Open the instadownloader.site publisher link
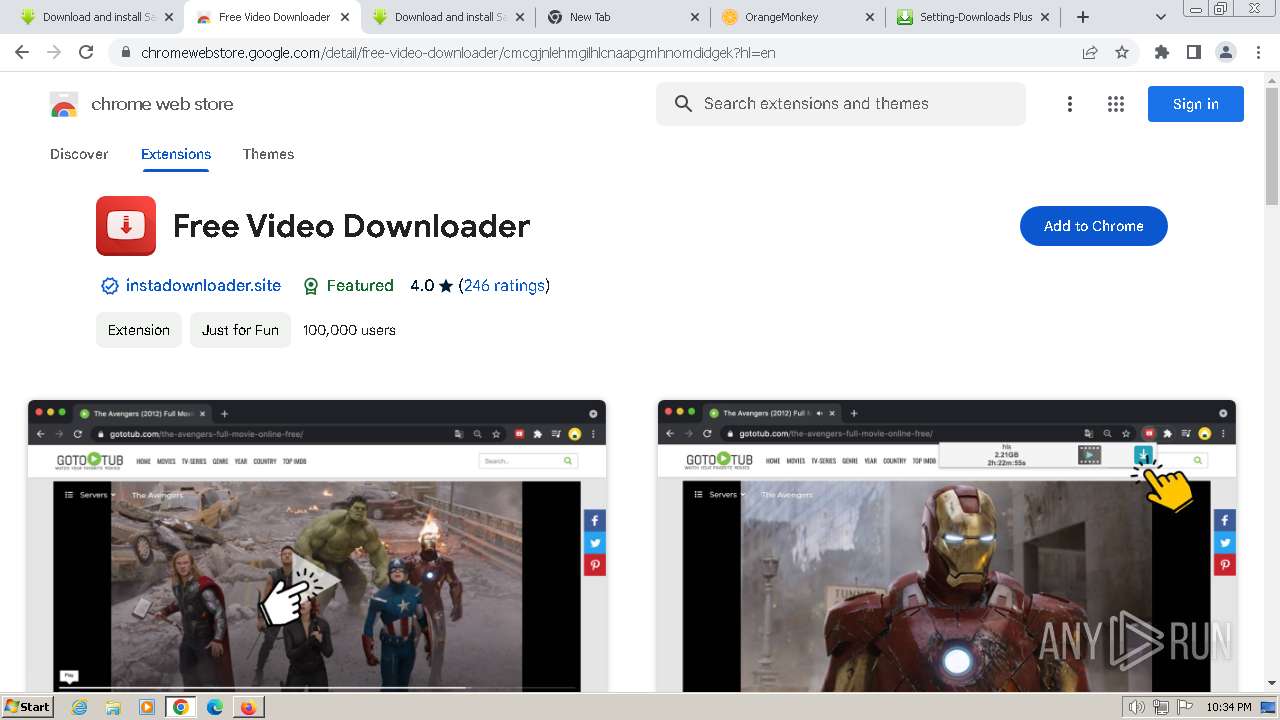The height and width of the screenshot is (720, 1280). 203,286
